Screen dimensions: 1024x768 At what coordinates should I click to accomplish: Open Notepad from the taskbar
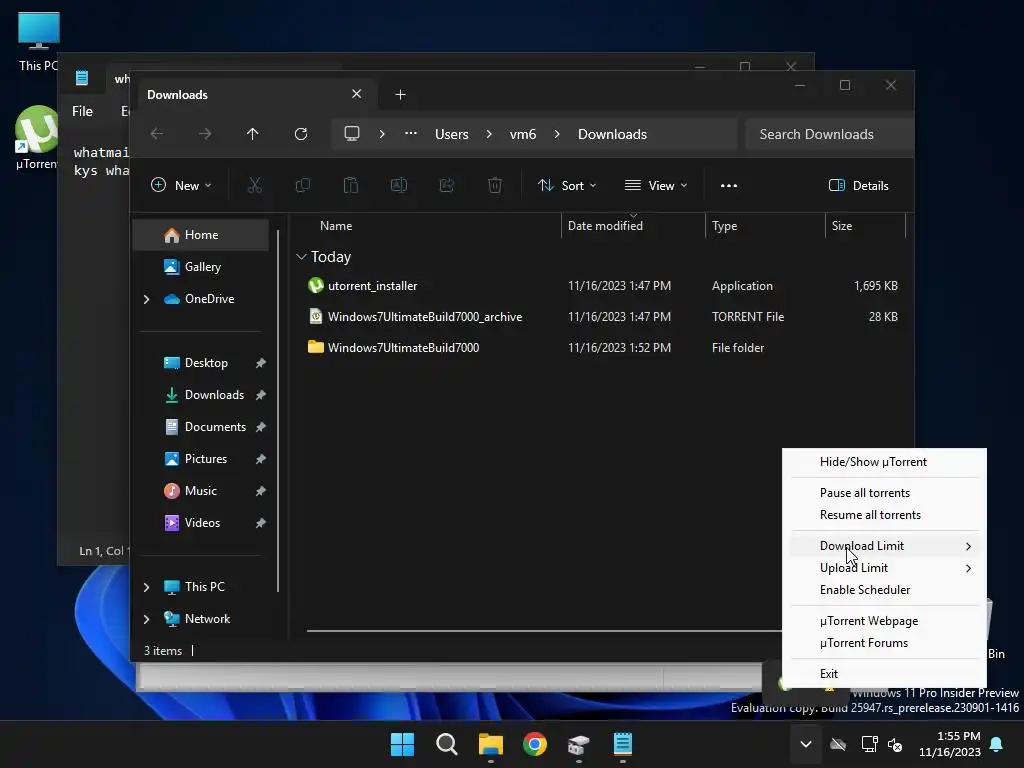pos(623,744)
